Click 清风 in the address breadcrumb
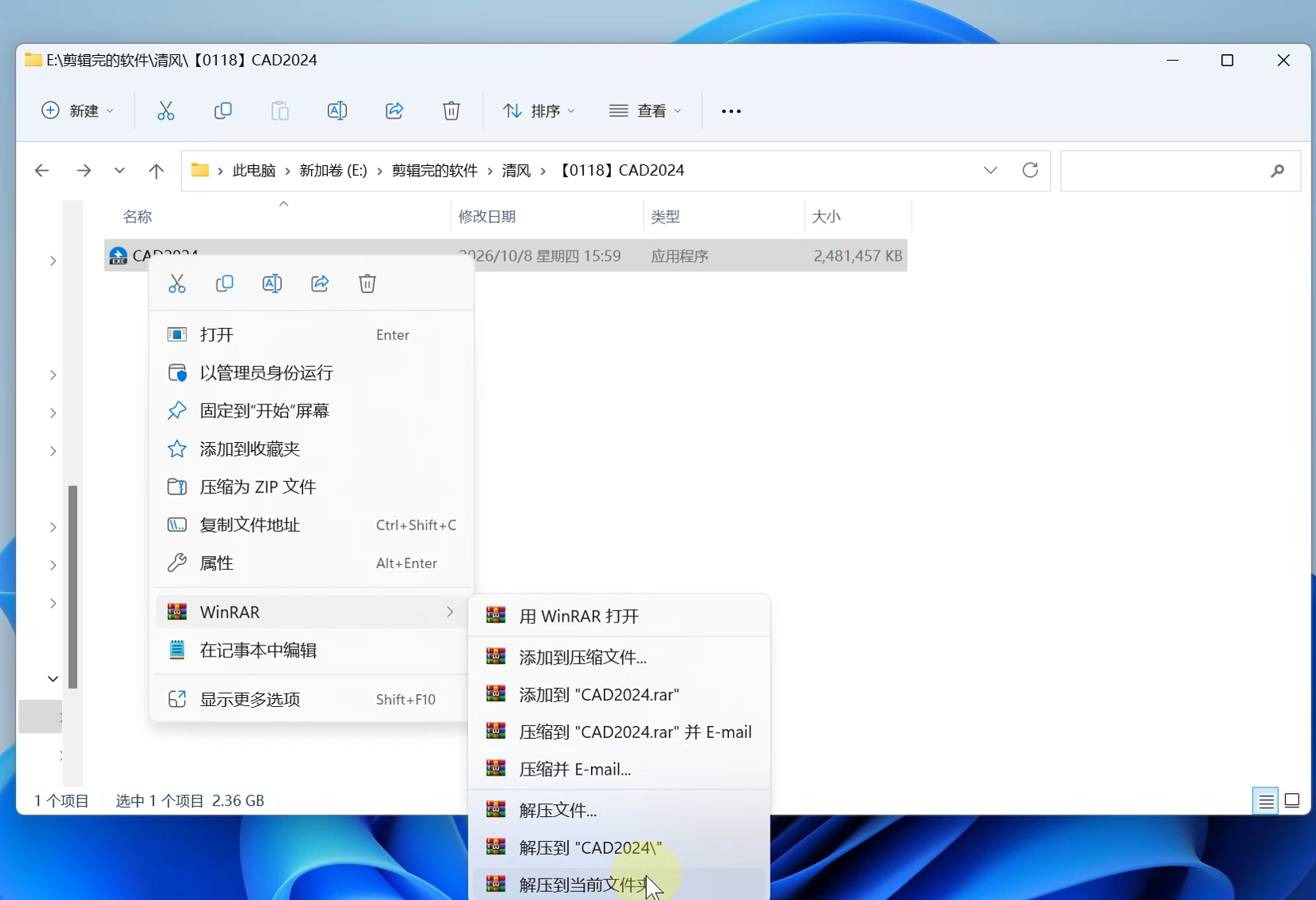This screenshot has width=1316, height=900. coord(516,170)
